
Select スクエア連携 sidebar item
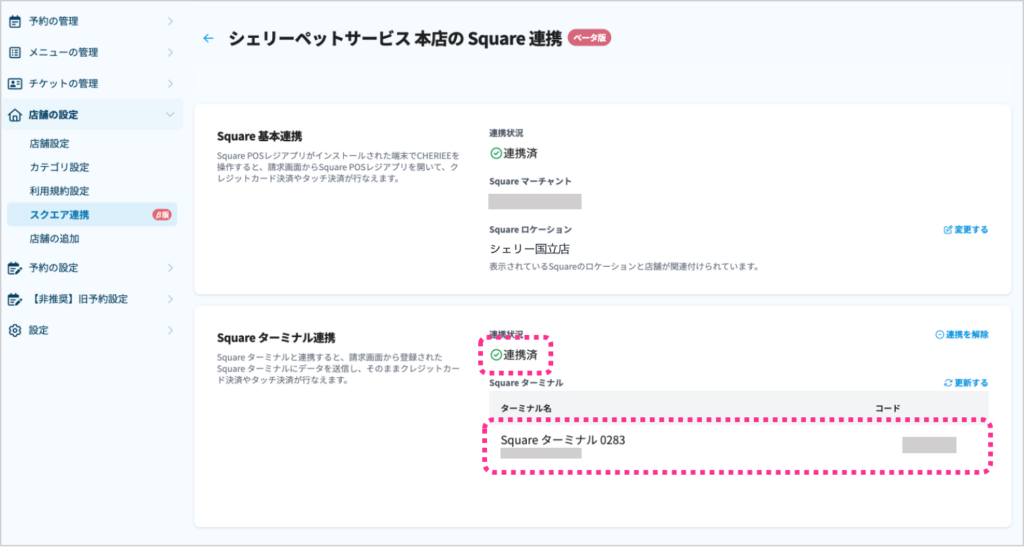[60, 215]
